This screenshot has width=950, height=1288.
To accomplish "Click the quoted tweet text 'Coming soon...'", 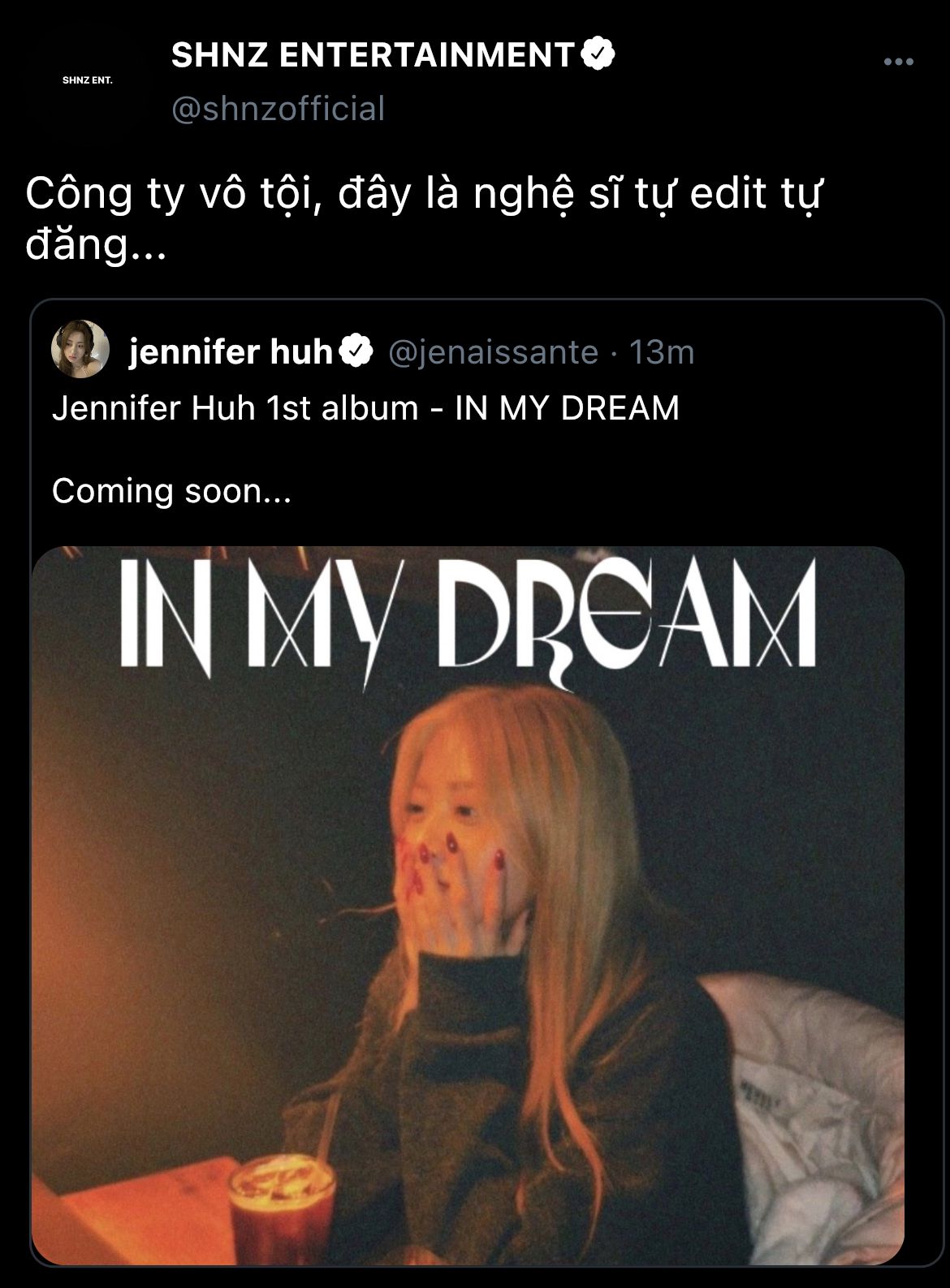I will (171, 491).
